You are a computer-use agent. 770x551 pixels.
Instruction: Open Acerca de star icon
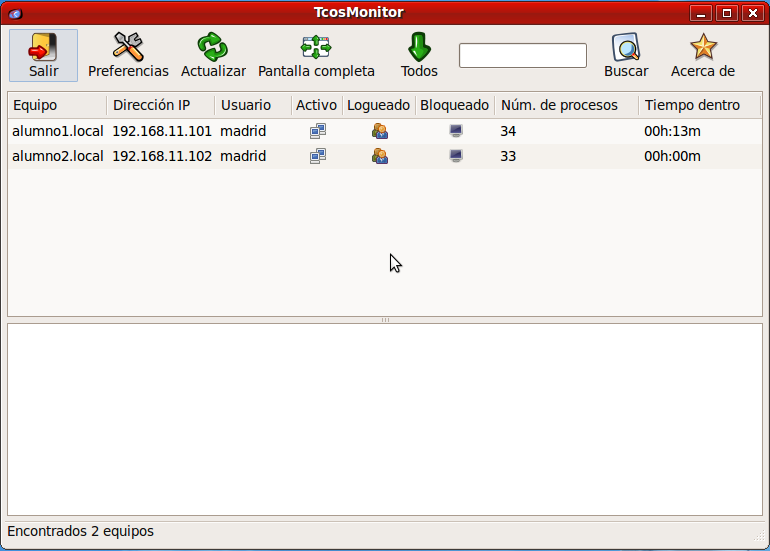point(703,47)
